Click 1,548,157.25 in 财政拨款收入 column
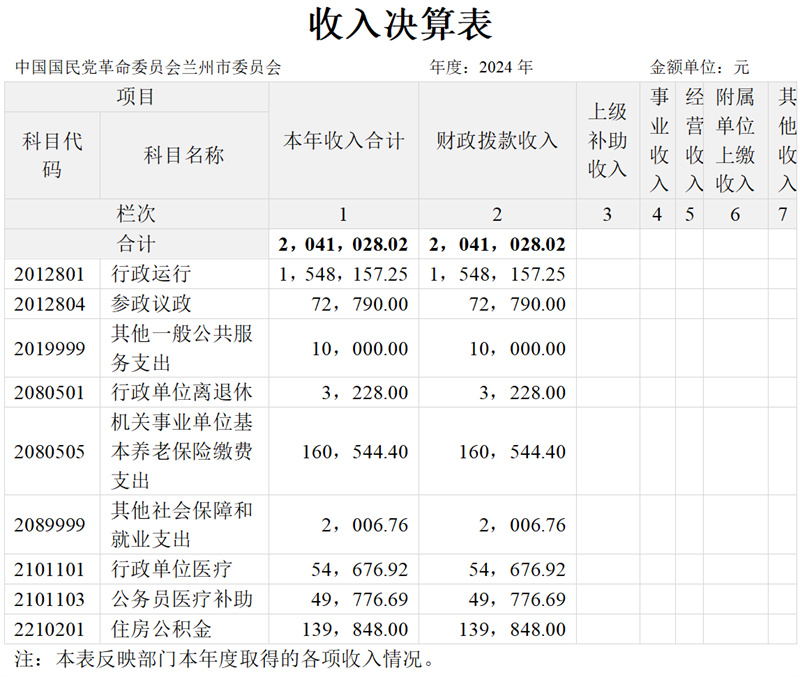 pos(497,274)
